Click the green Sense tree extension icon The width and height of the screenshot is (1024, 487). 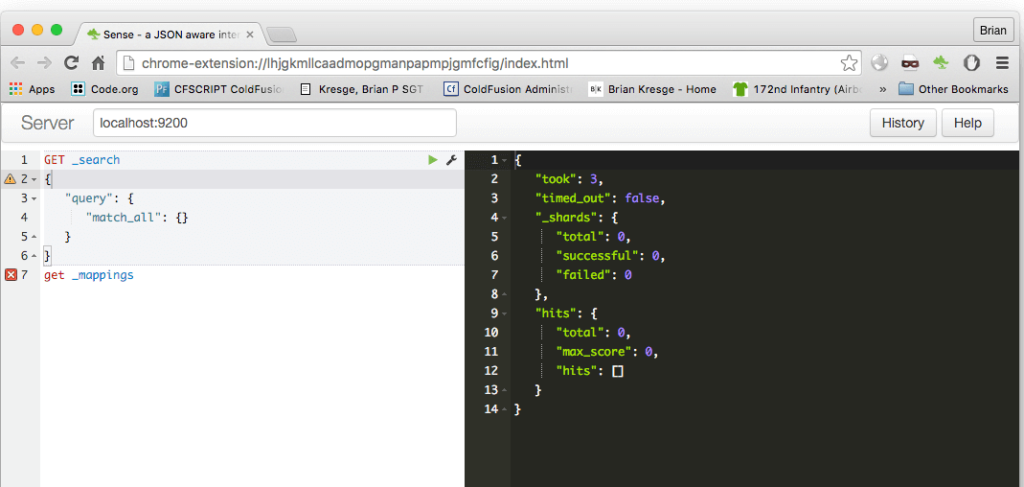pos(941,63)
